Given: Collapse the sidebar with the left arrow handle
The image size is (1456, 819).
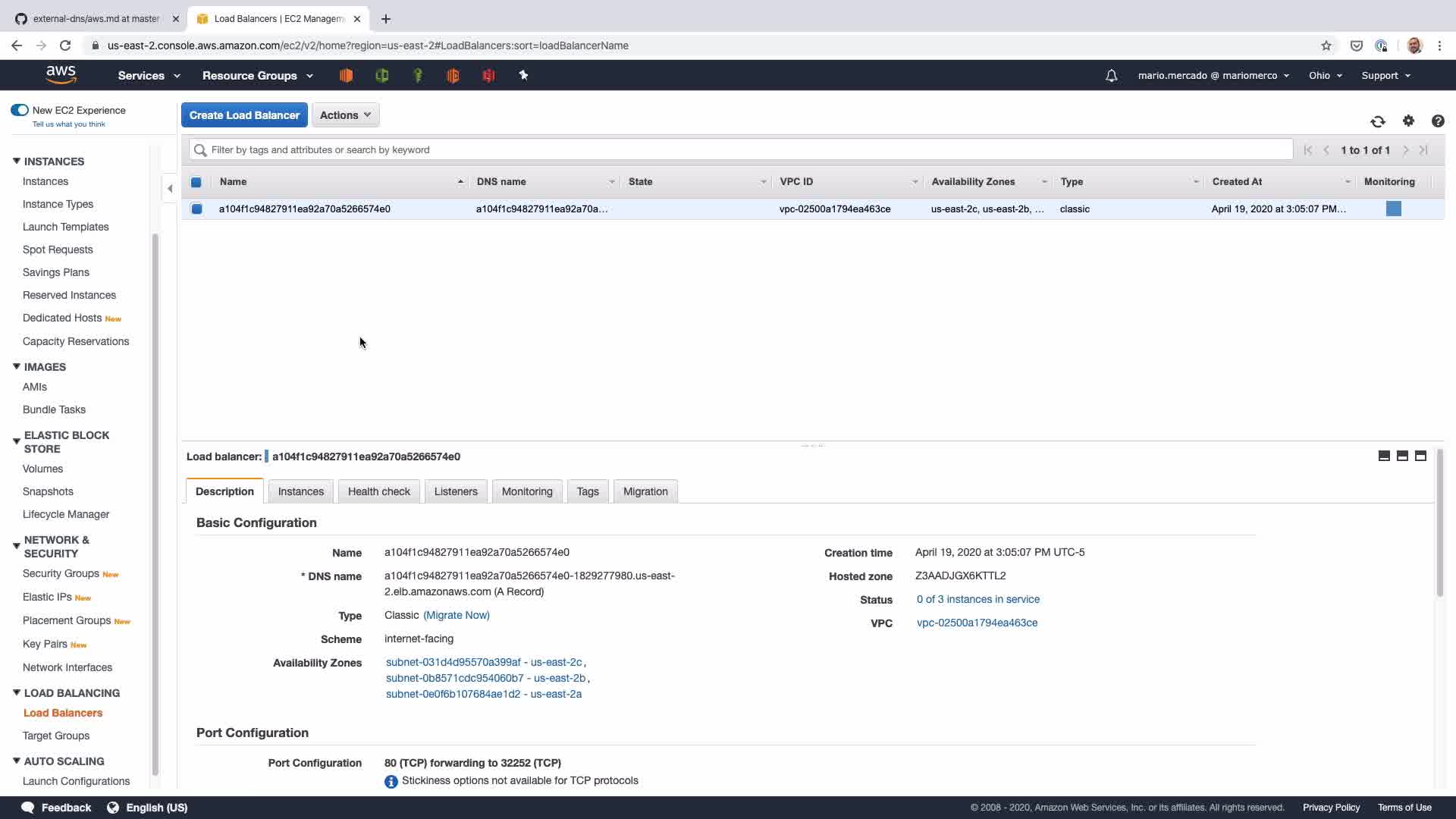Looking at the screenshot, I should tap(170, 188).
